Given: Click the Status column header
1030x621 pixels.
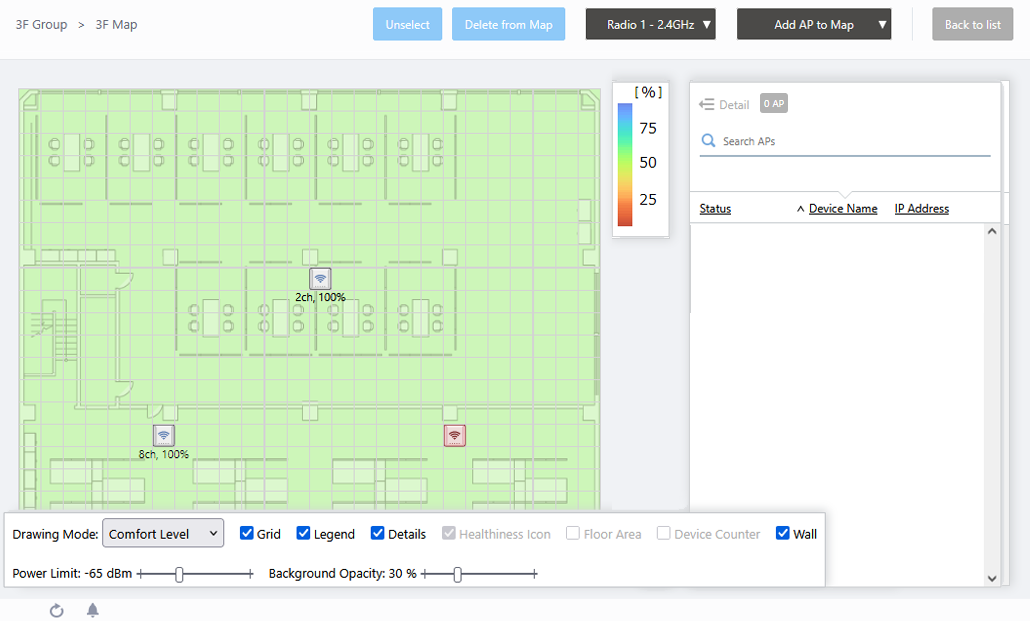Looking at the screenshot, I should 715,209.
